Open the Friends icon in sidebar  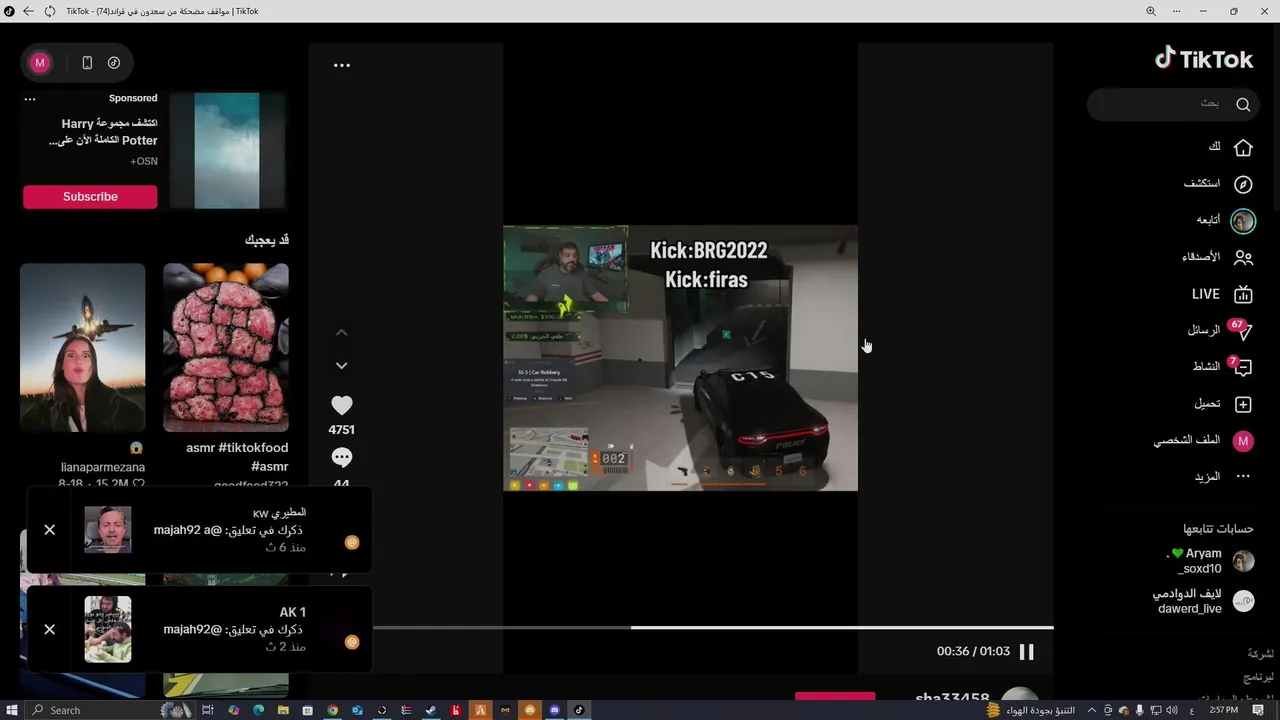(x=1243, y=258)
